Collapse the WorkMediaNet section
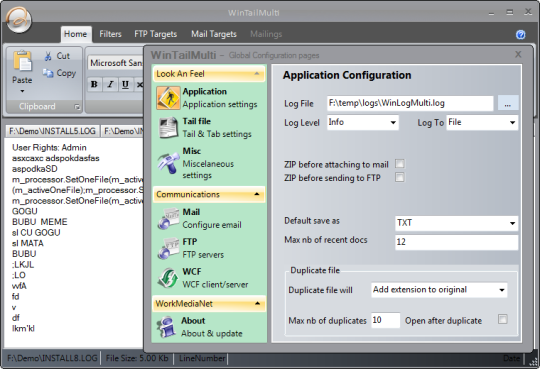The width and height of the screenshot is (540, 369). pos(257,304)
